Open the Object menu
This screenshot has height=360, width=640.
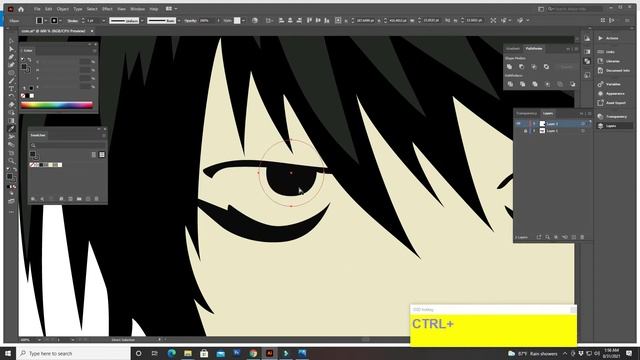pyautogui.click(x=62, y=9)
